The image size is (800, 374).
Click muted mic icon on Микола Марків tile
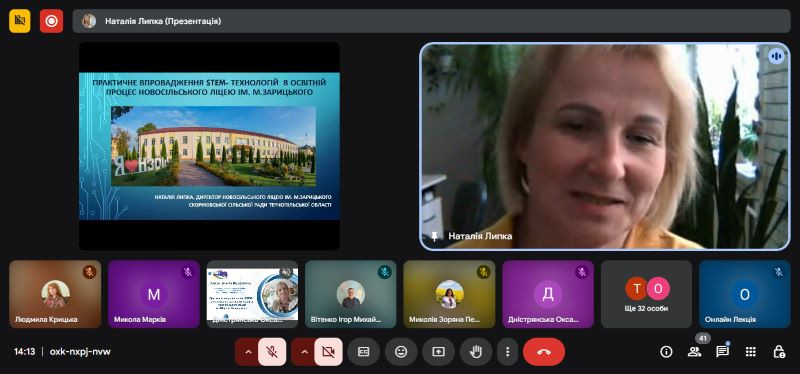pos(188,272)
